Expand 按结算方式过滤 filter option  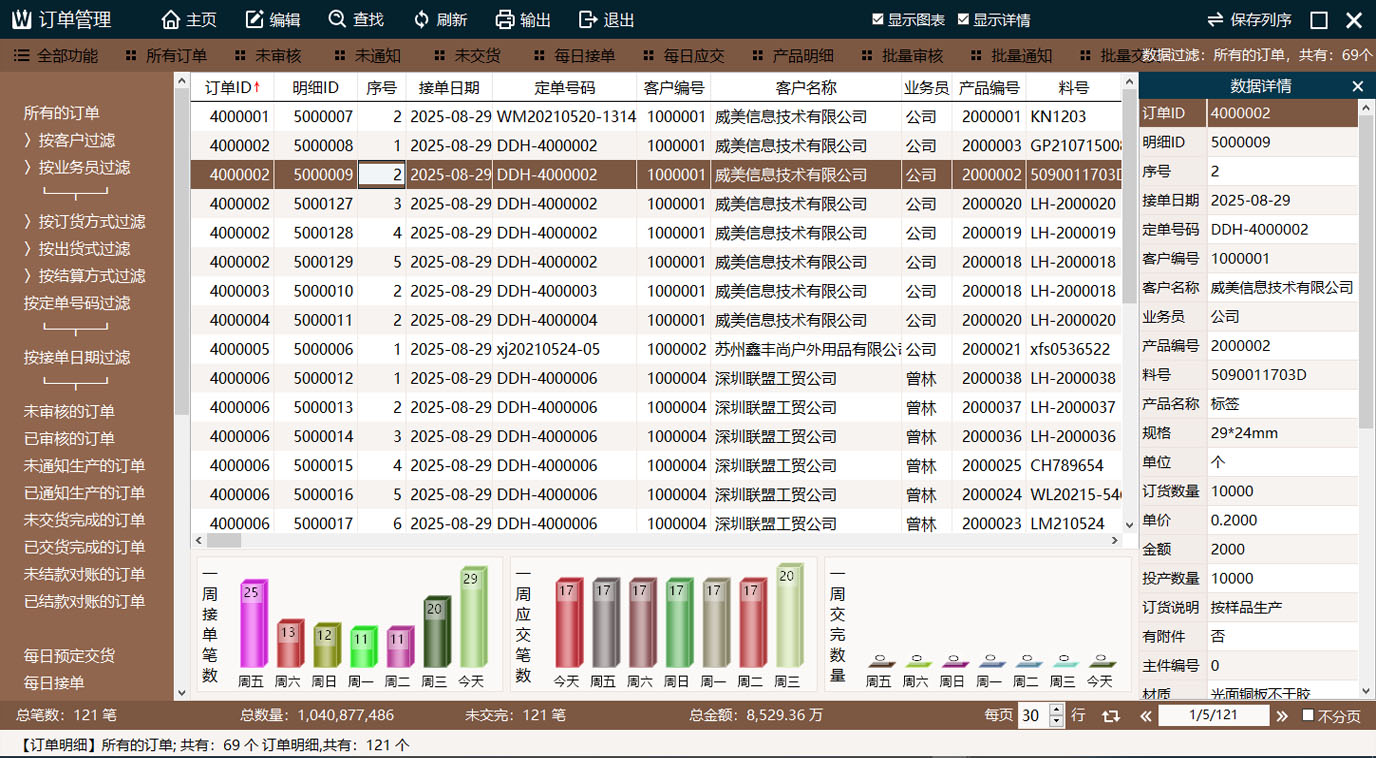click(85, 276)
